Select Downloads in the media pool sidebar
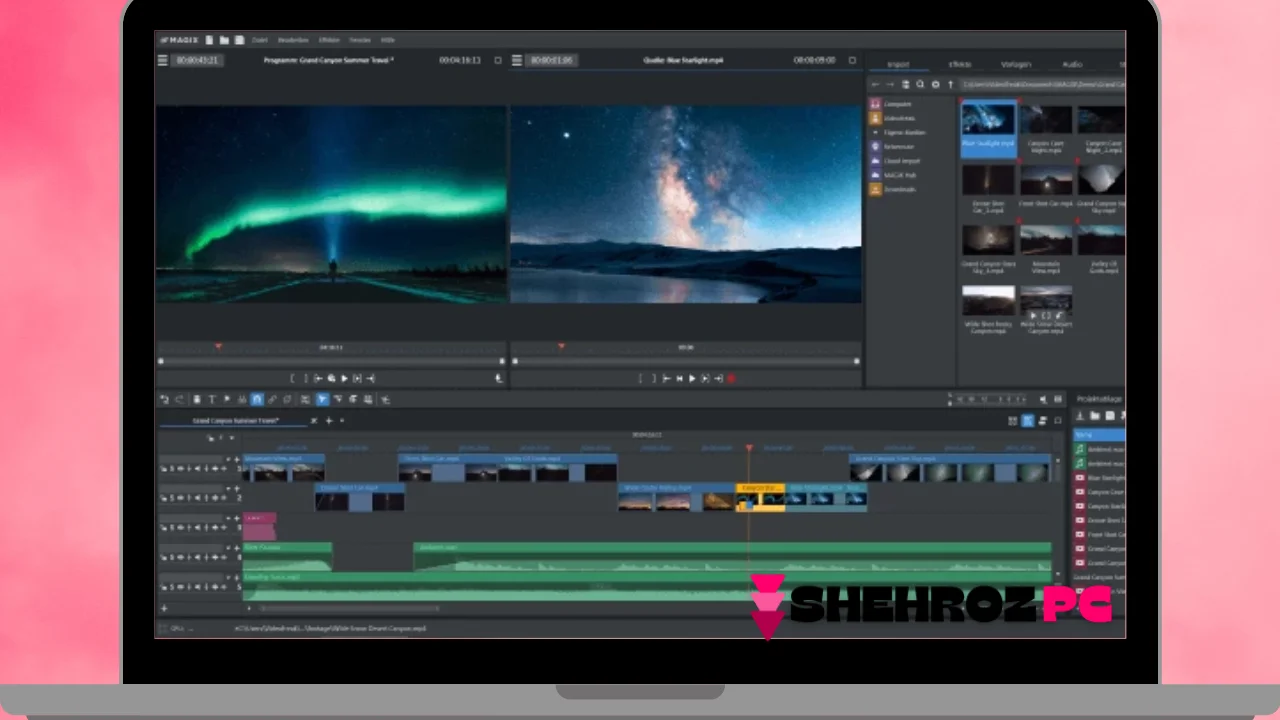 click(x=900, y=189)
